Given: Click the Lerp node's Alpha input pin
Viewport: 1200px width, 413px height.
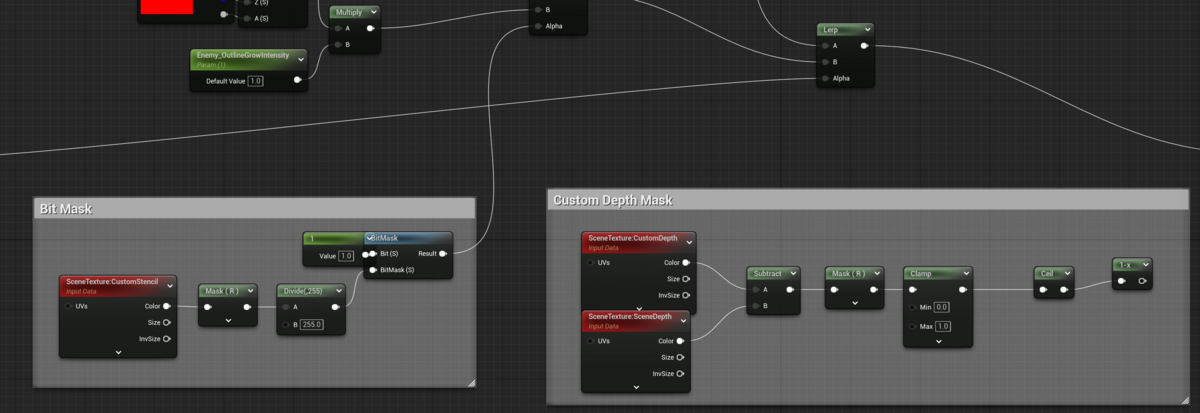Looking at the screenshot, I should pyautogui.click(x=825, y=78).
